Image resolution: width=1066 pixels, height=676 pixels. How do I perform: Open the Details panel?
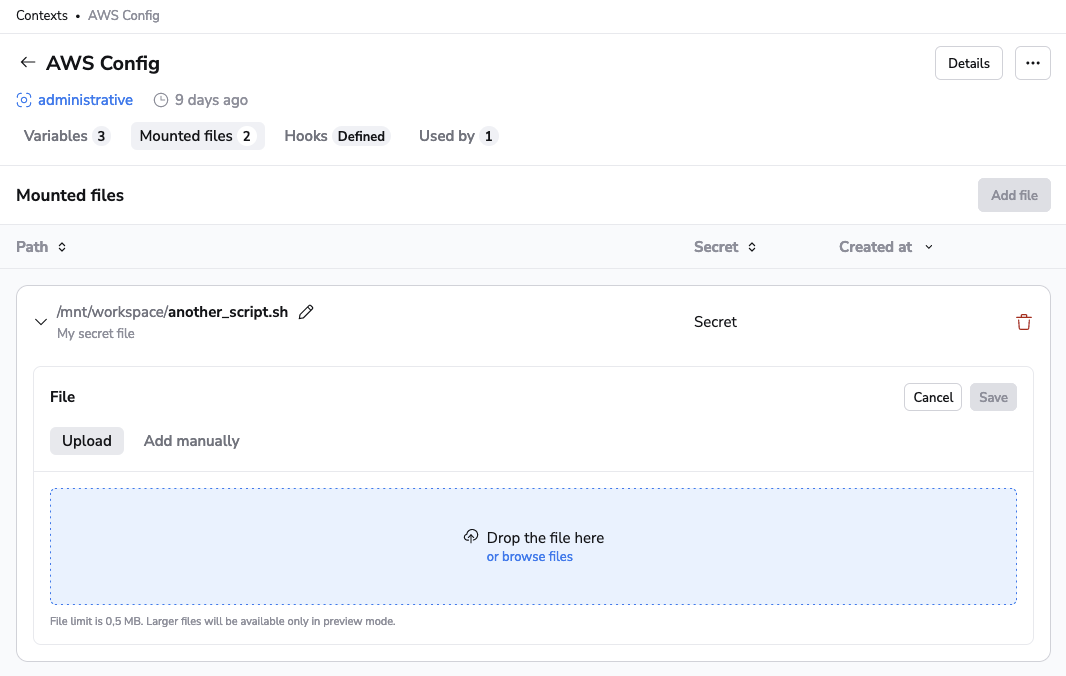(x=969, y=63)
